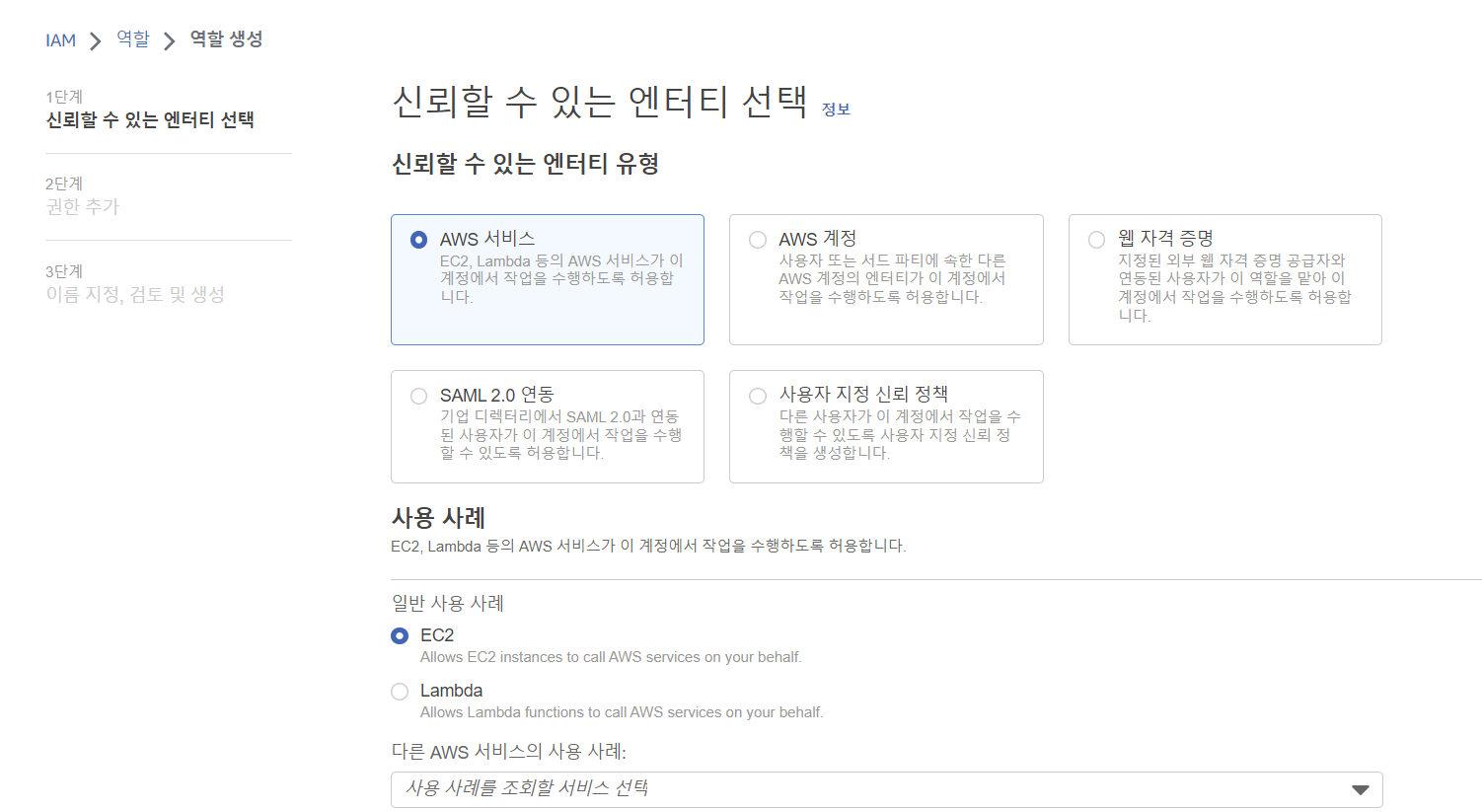Click the 사용 사례 heading
Viewport: 1482px width, 812px height.
click(438, 518)
